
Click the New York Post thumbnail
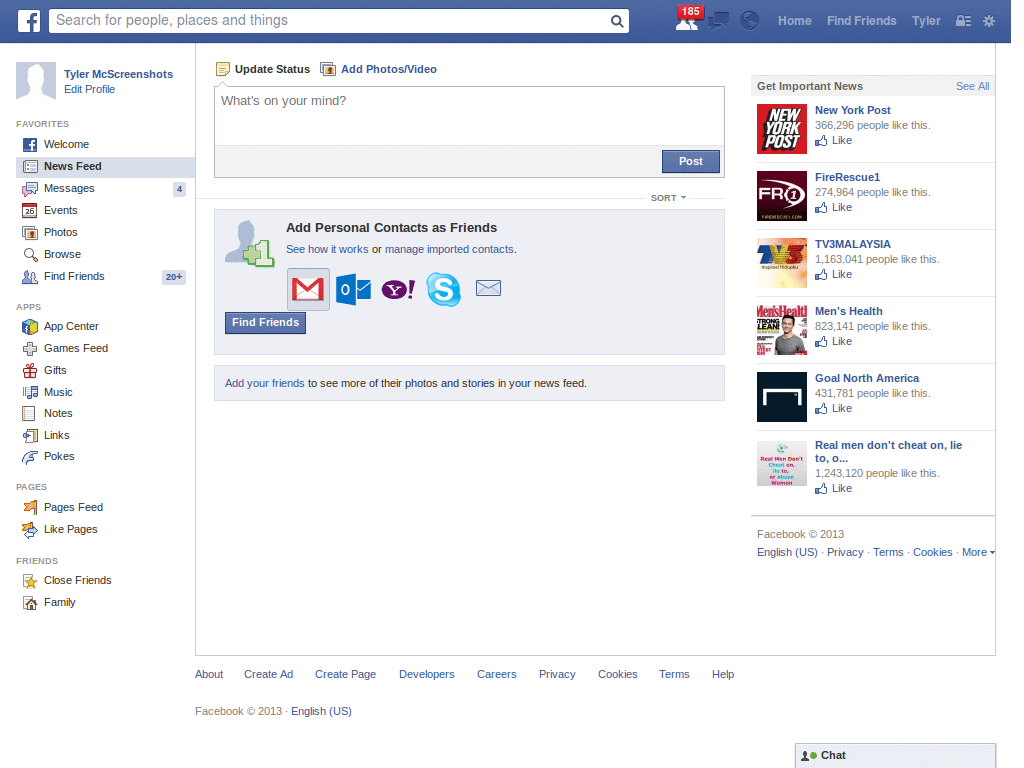782,129
